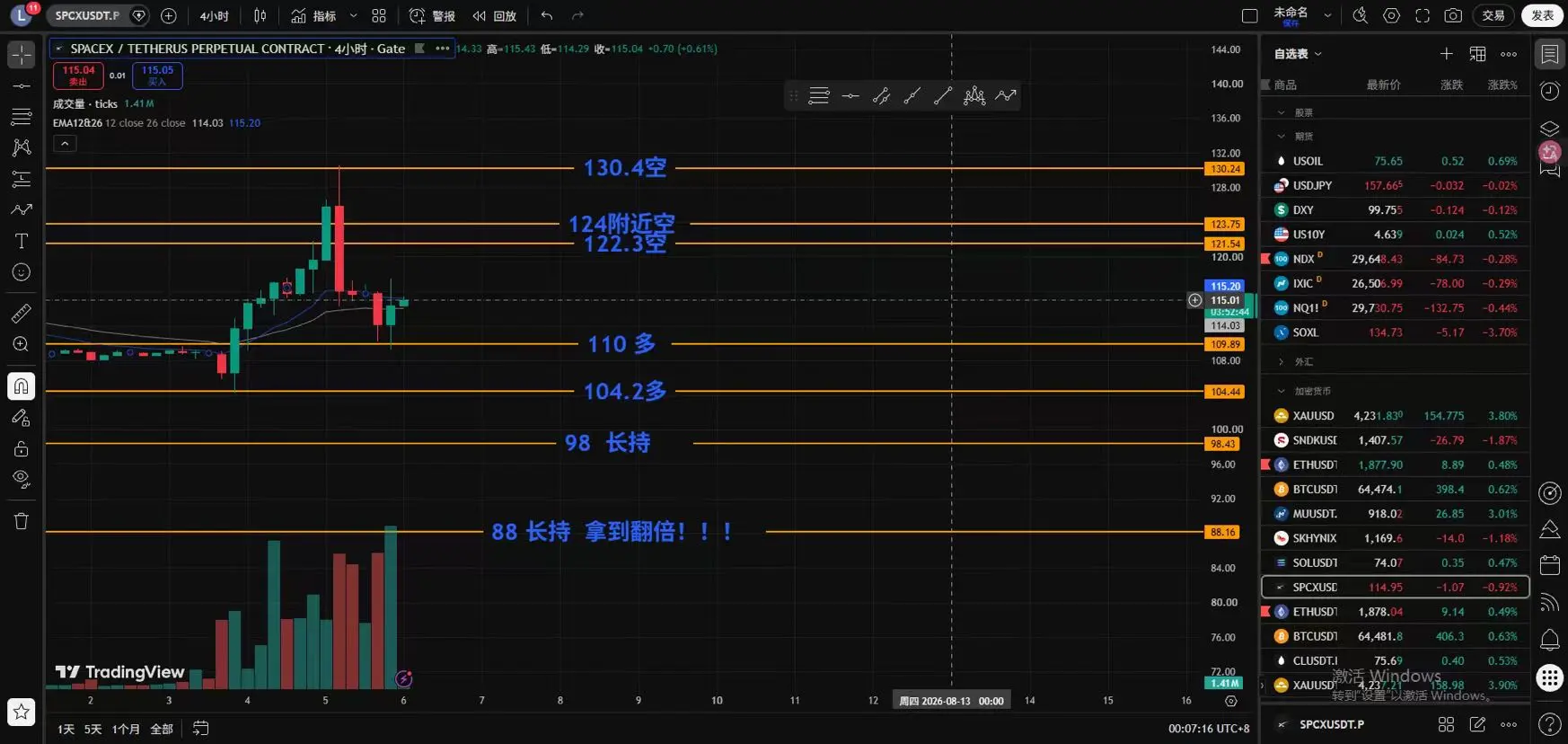Screen dimensions: 1568x744
Task: Choose the brush drawing tool
Action: pyautogui.click(x=22, y=209)
